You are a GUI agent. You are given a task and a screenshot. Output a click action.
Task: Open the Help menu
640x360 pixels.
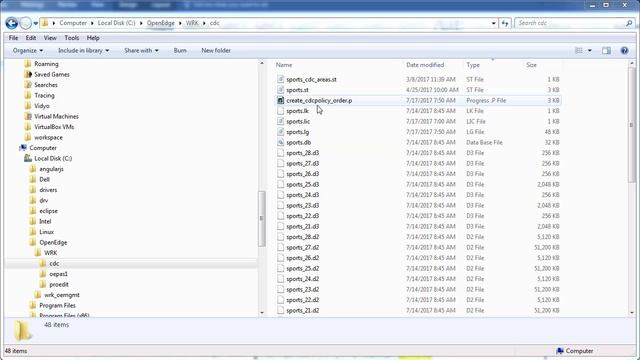[93, 38]
